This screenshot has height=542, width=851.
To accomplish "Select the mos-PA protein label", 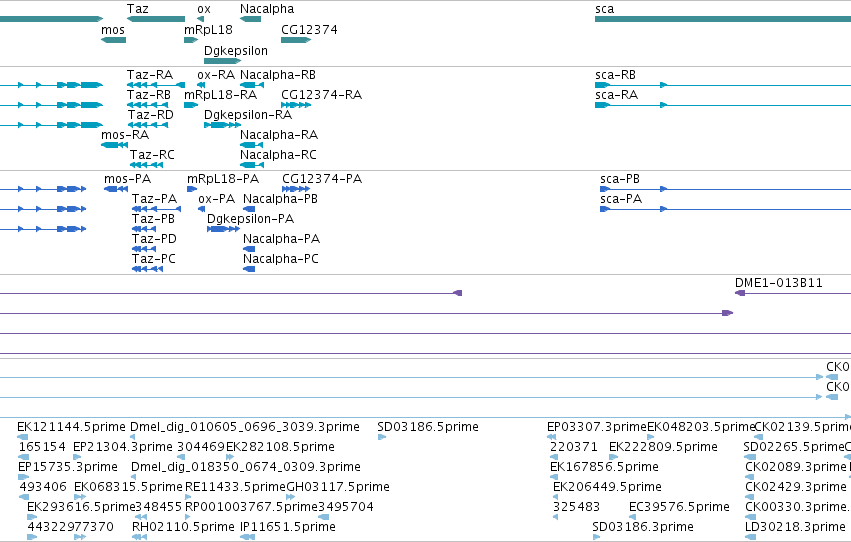I will coord(128,179).
